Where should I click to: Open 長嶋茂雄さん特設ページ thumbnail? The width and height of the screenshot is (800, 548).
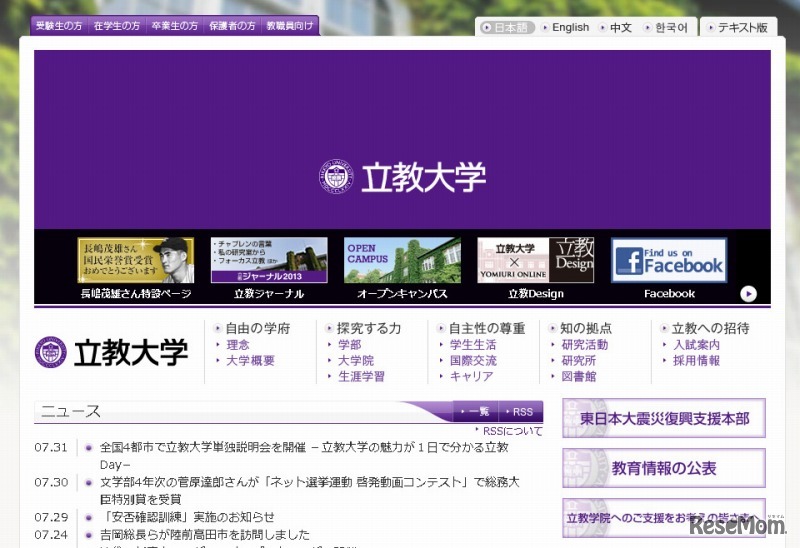coord(136,260)
